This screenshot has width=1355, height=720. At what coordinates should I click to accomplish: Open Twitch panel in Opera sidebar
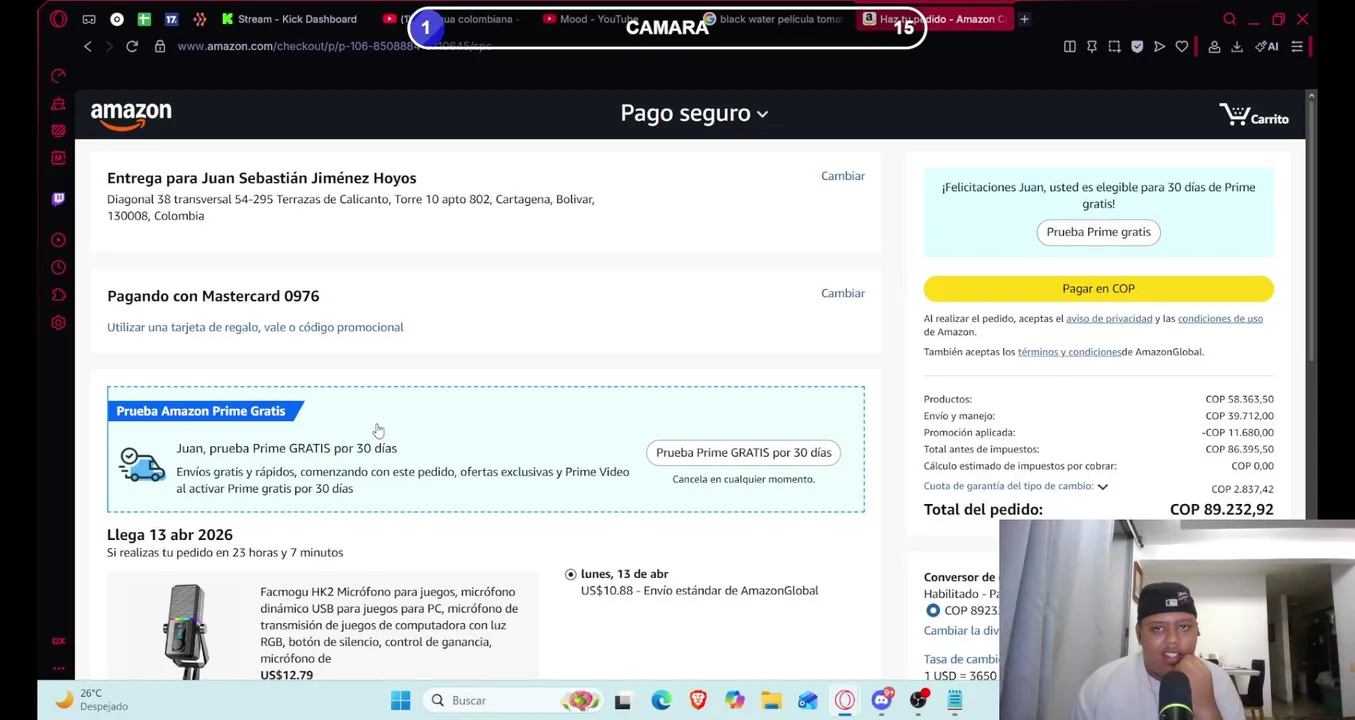(x=58, y=199)
